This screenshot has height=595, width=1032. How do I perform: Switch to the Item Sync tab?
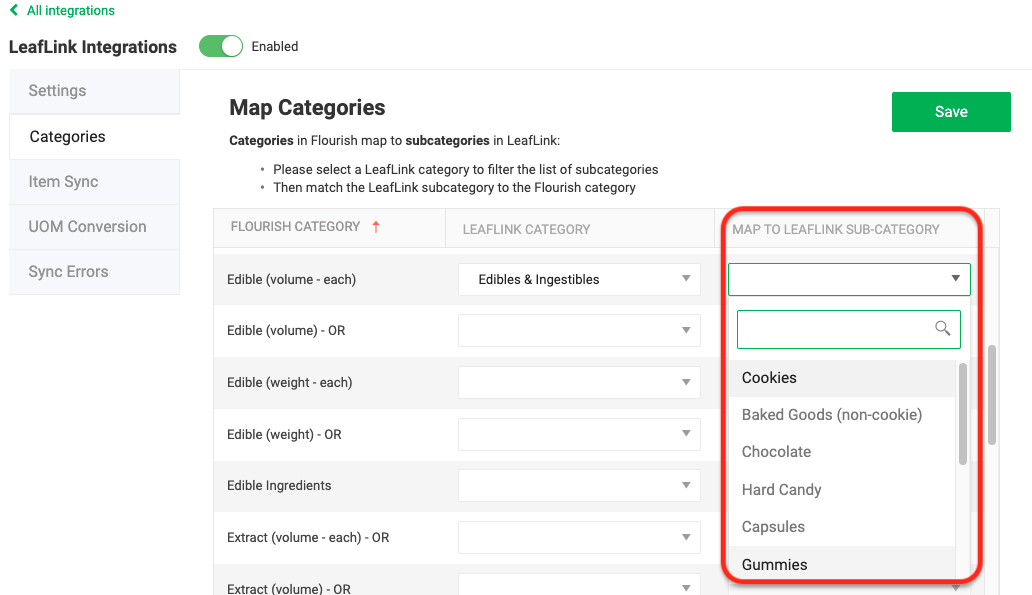point(94,182)
